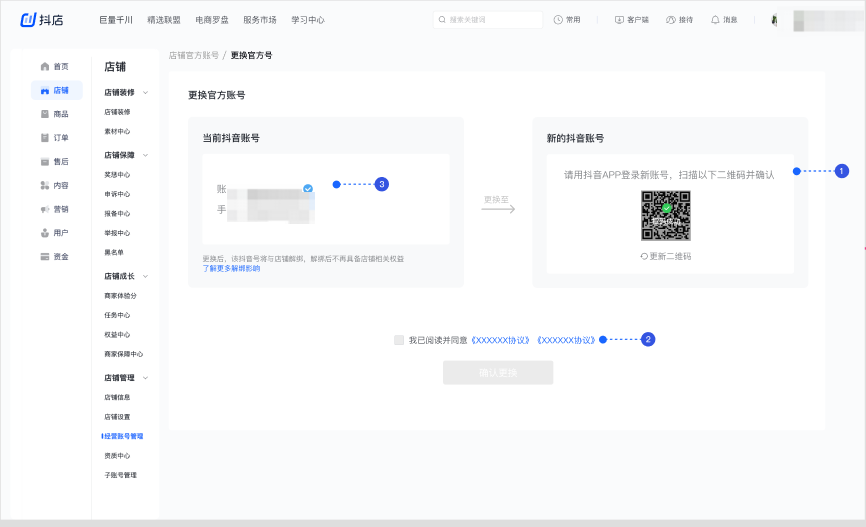Screen dimensions: 866x527
Task: Open 巨量千川 in top navigation
Action: (117, 20)
